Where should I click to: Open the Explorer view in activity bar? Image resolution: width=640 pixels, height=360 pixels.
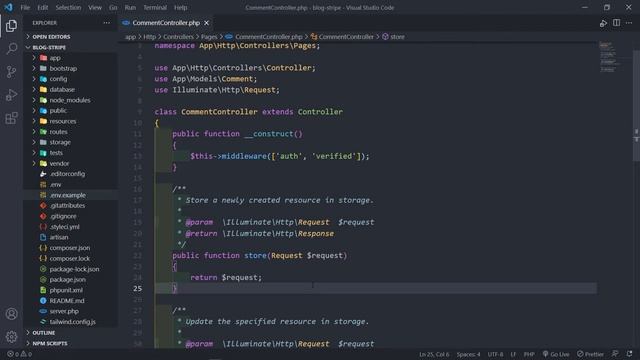tap(11, 26)
